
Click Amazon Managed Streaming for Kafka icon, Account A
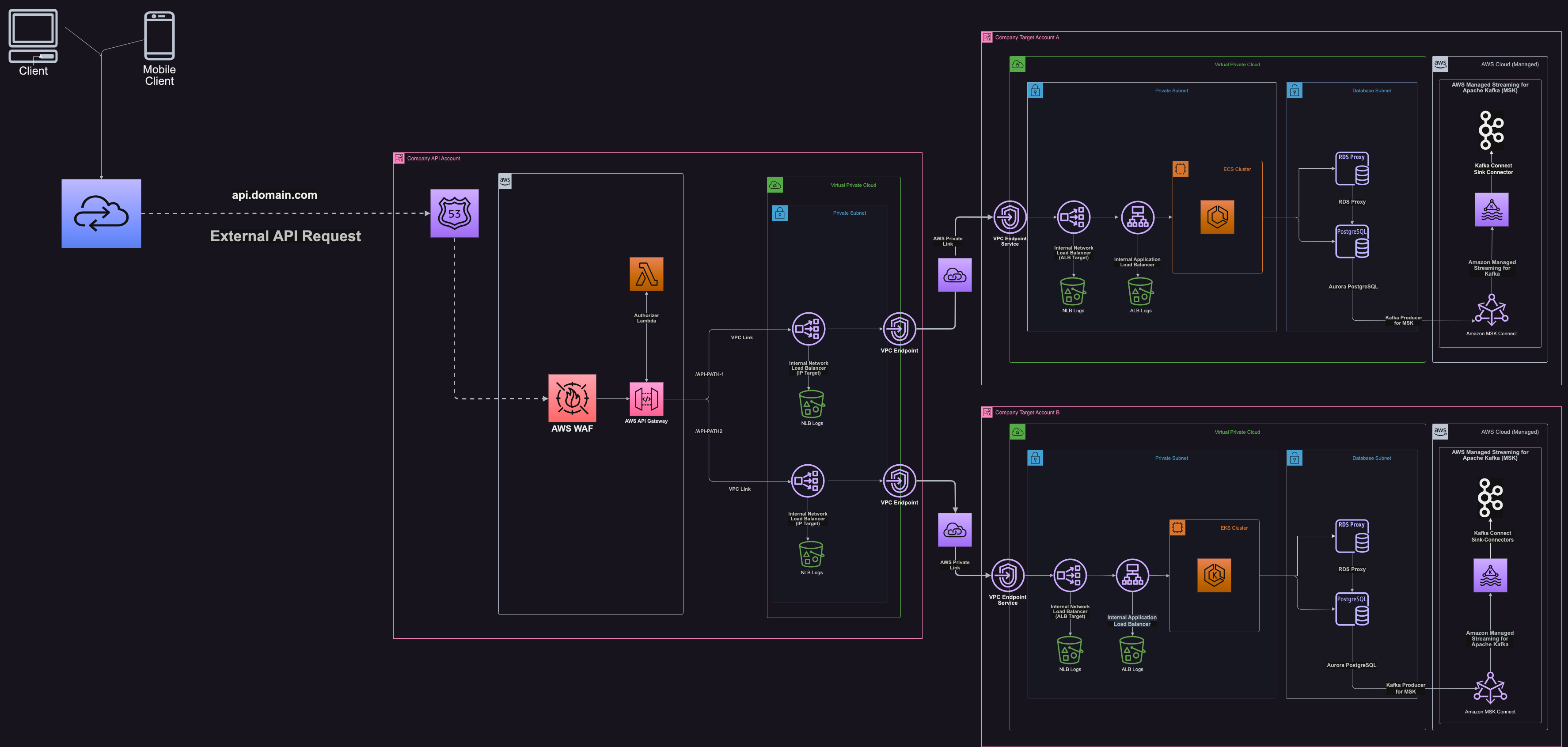[1491, 209]
